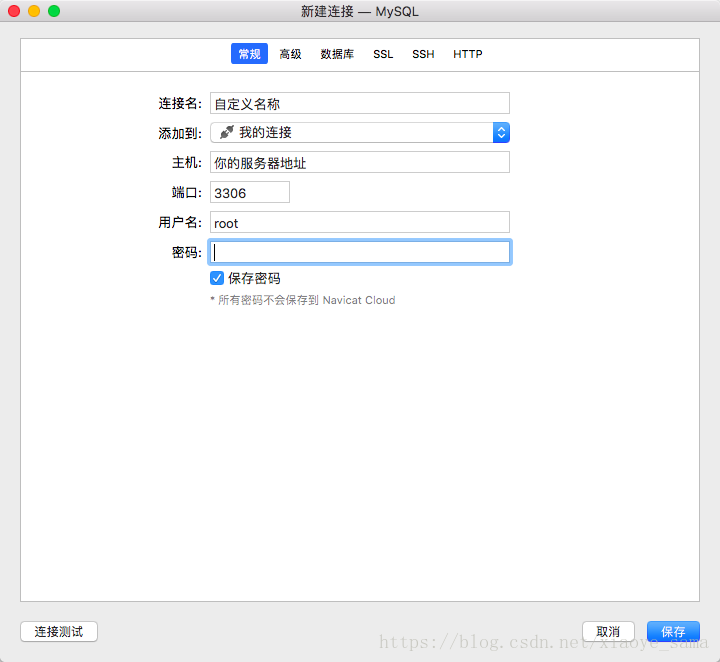Open the 添加到 dropdown arrow
The height and width of the screenshot is (662, 720).
501,133
